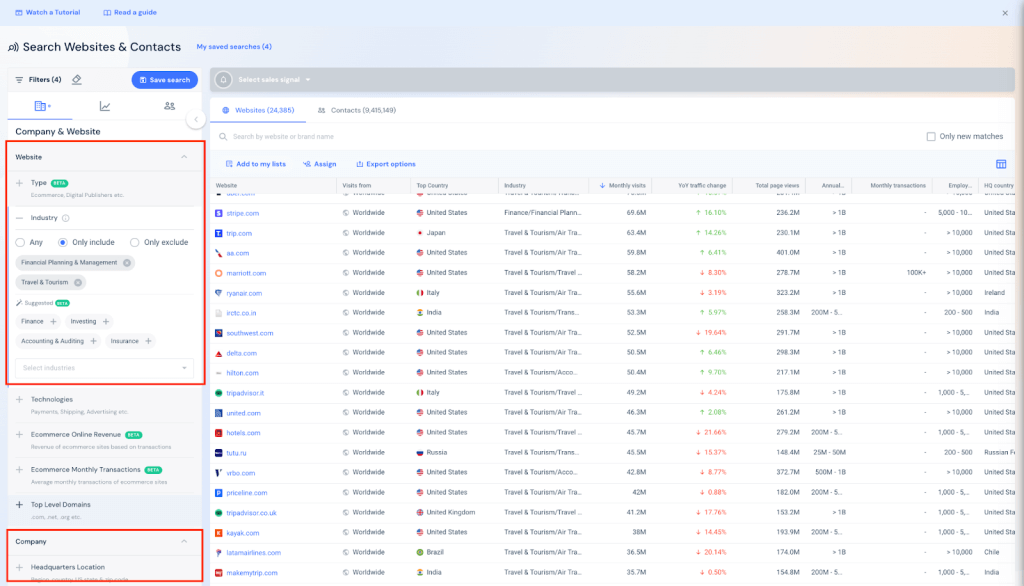Viewport: 1024px width, 586px height.
Task: Open the contacts people filter icon tab
Action: tap(169, 106)
